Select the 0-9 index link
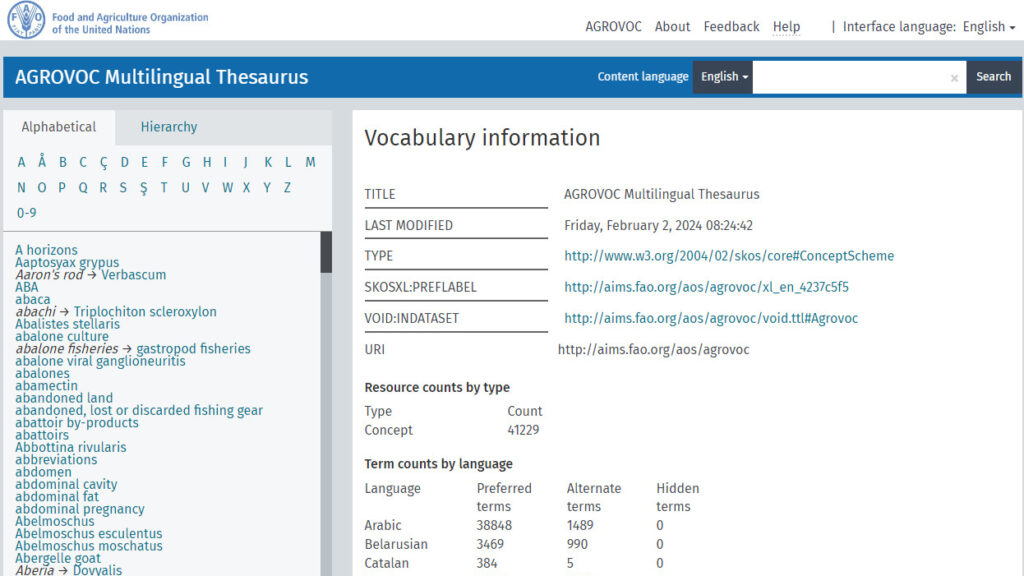Screen dimensions: 1024x576 [27, 213]
